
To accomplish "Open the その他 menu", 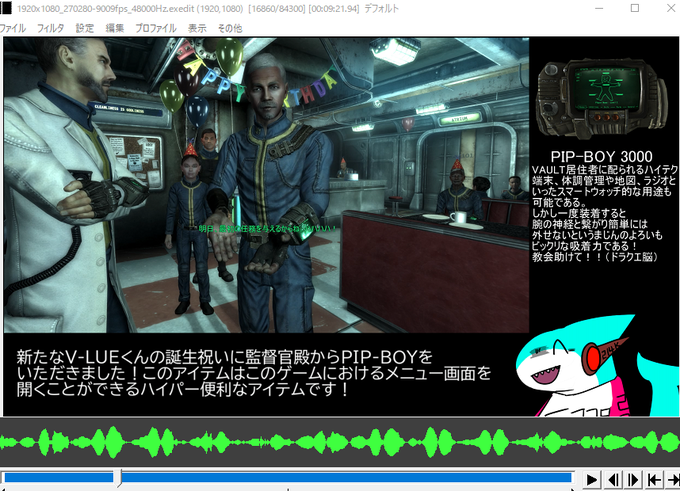I will click(230, 28).
